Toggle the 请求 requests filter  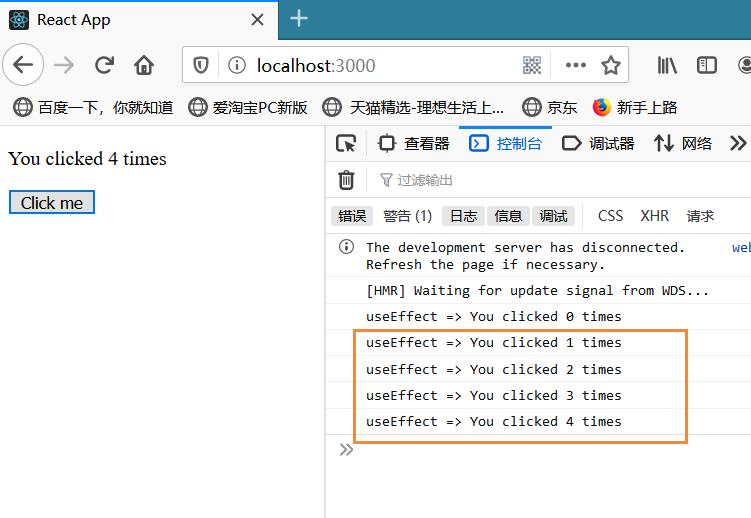click(700, 216)
